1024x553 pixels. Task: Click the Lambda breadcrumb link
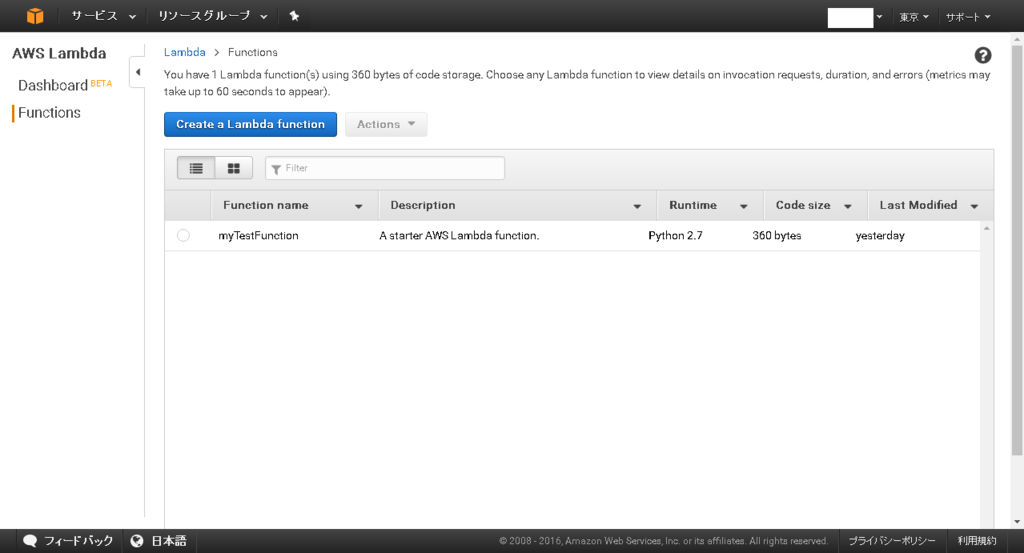click(184, 52)
